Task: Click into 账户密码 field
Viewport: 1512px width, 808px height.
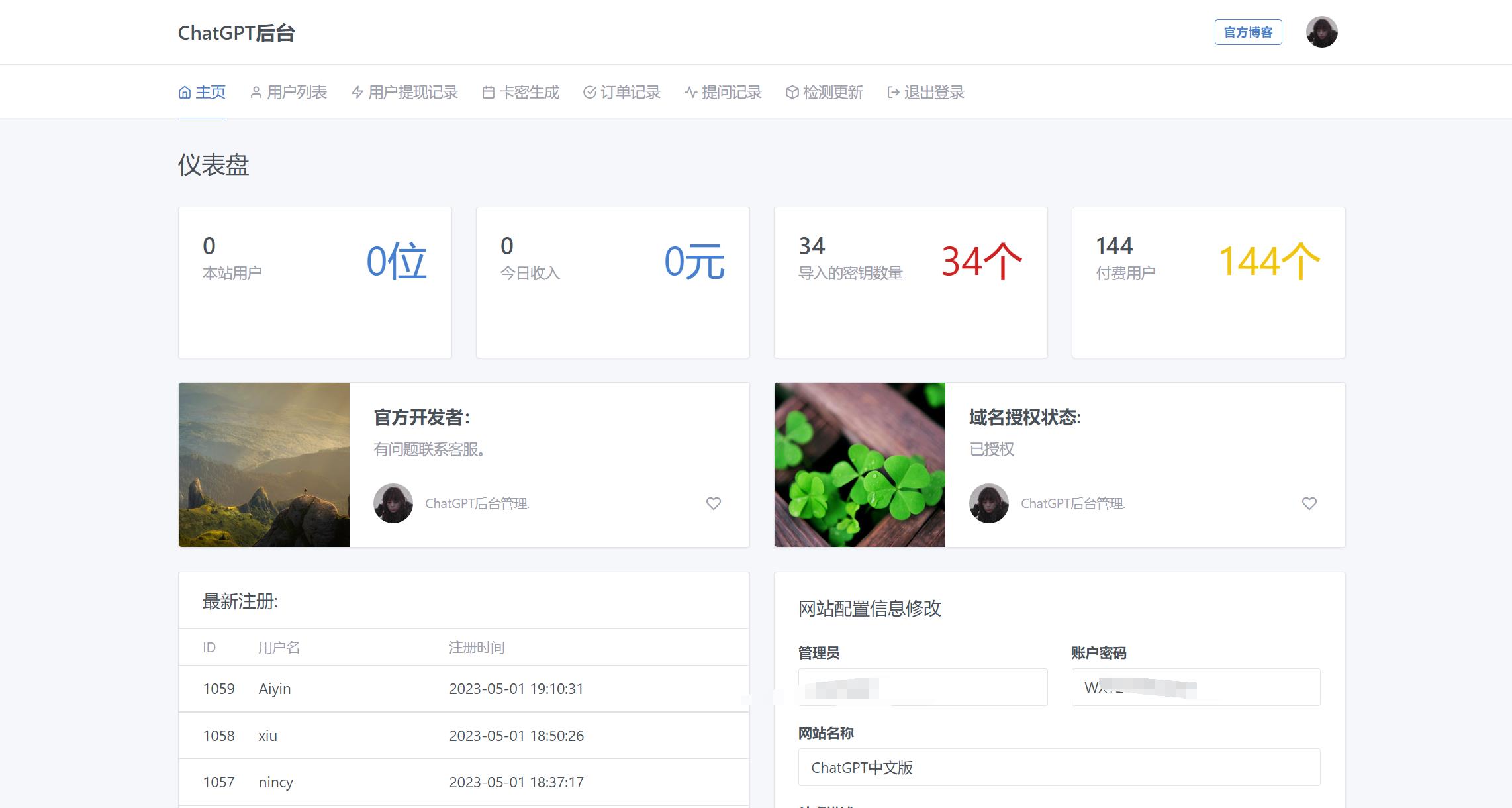Action: 1195,687
